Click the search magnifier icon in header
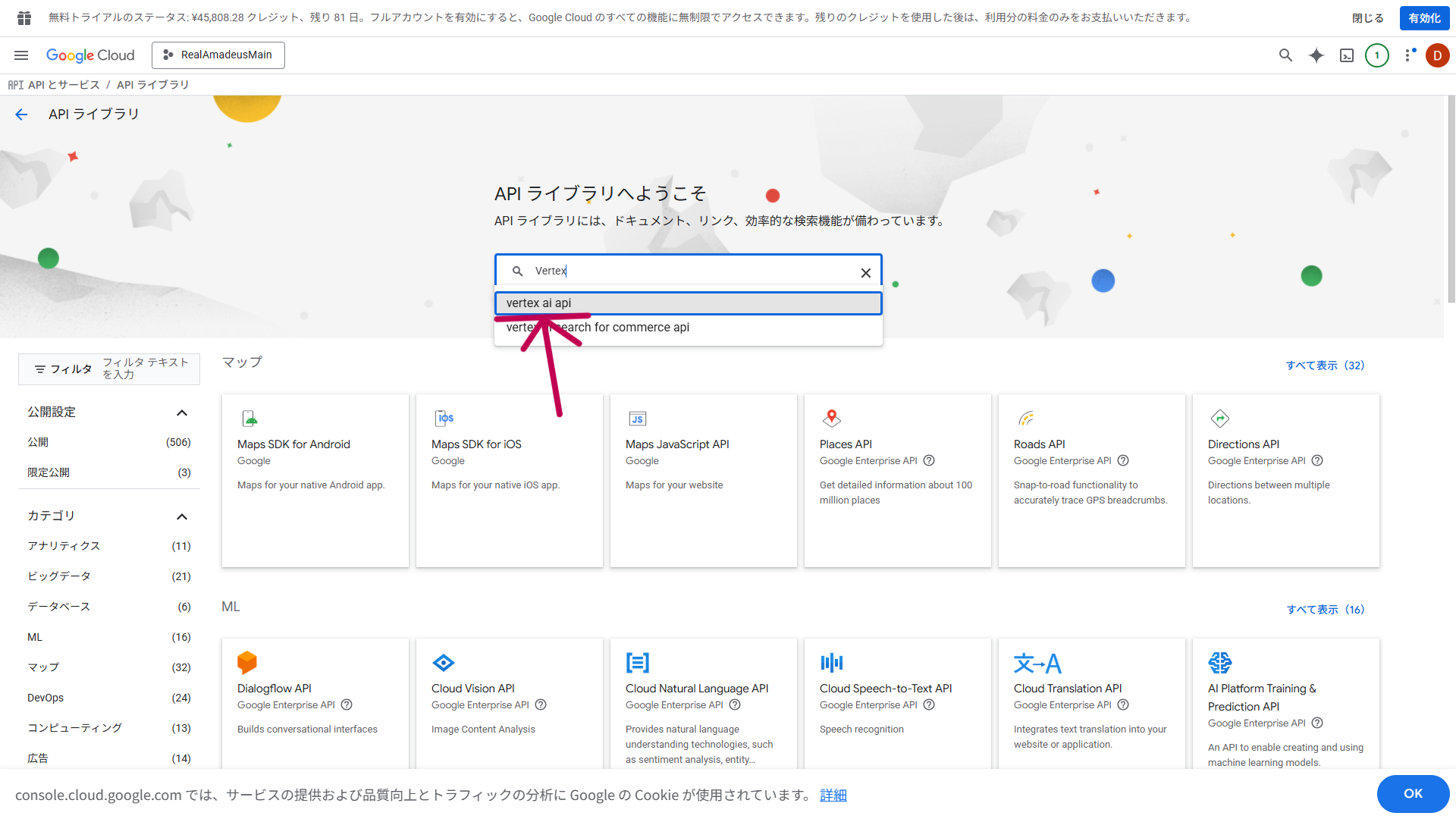Image resolution: width=1456 pixels, height=819 pixels. point(1285,55)
